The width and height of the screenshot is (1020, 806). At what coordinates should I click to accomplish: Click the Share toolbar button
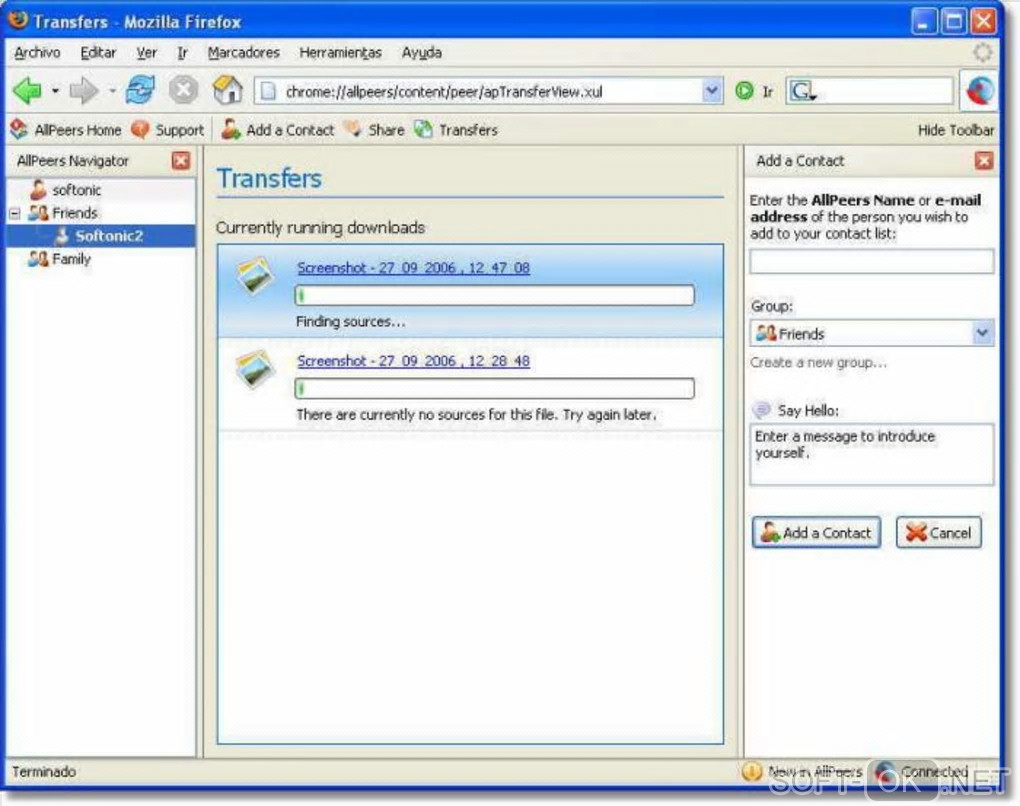click(x=374, y=130)
